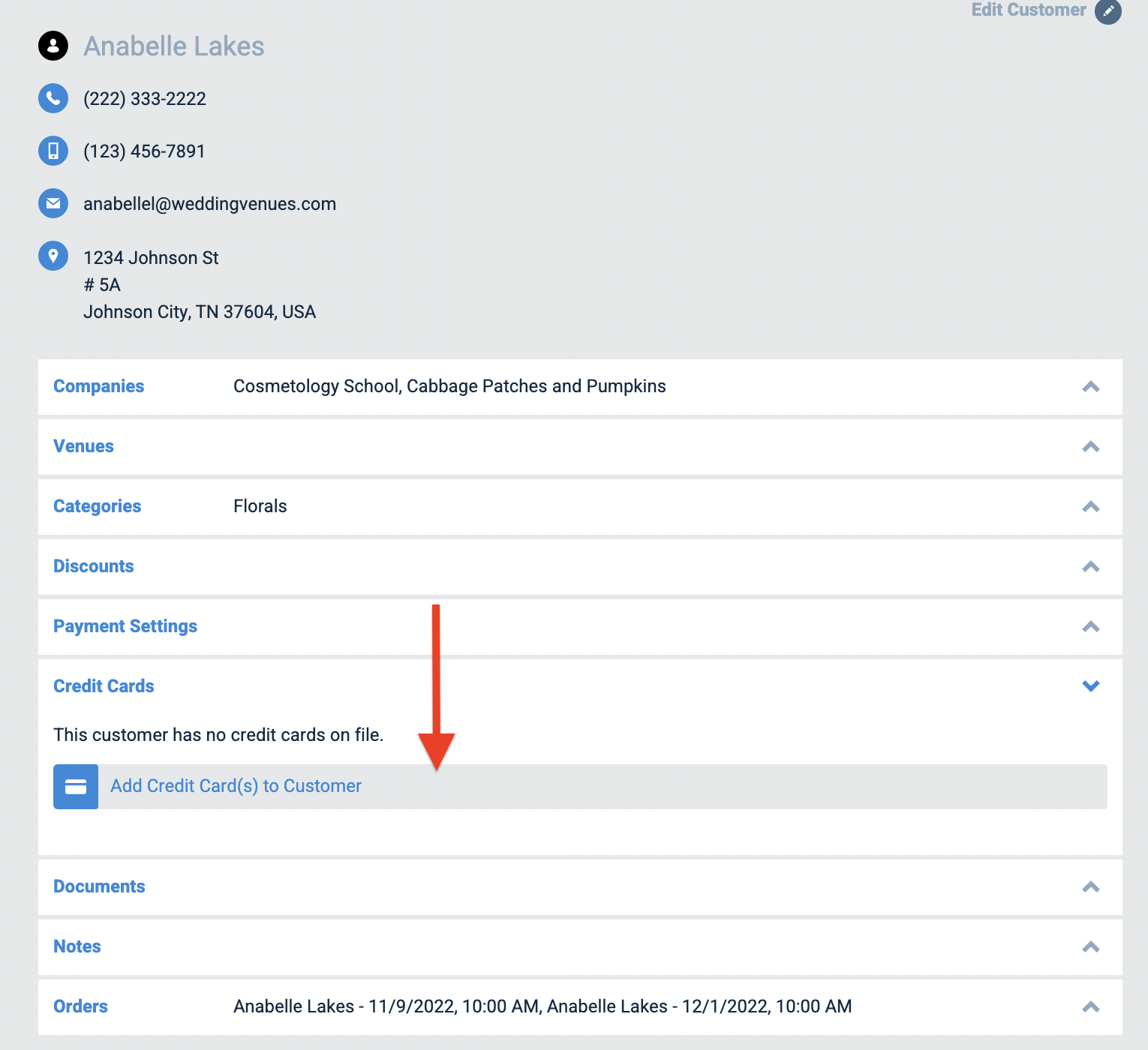The height and width of the screenshot is (1050, 1148).
Task: Collapse the Documents section chevron
Action: coord(1091,887)
